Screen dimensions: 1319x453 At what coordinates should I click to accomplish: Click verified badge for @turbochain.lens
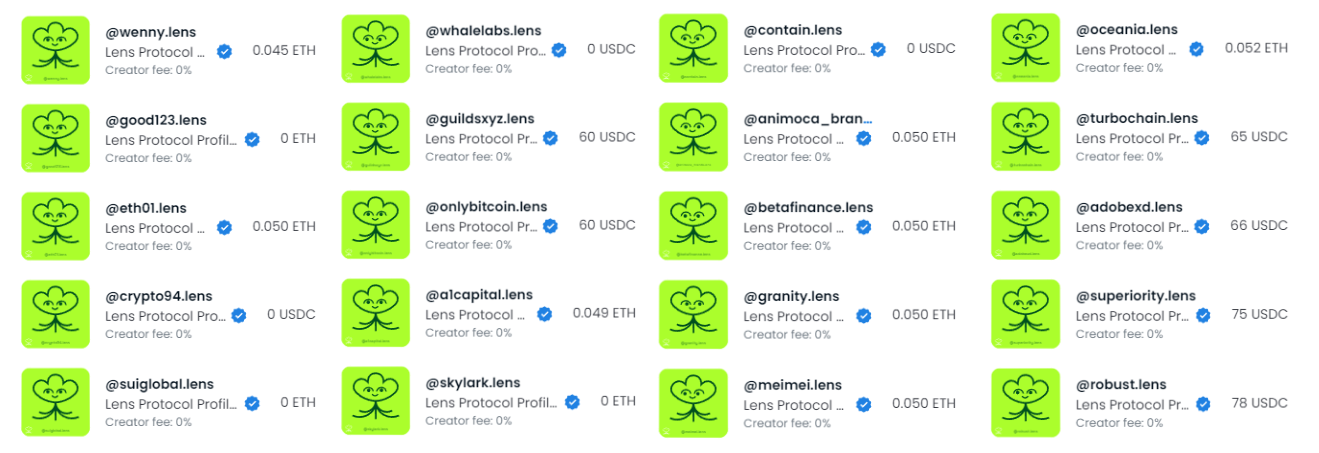1202,138
